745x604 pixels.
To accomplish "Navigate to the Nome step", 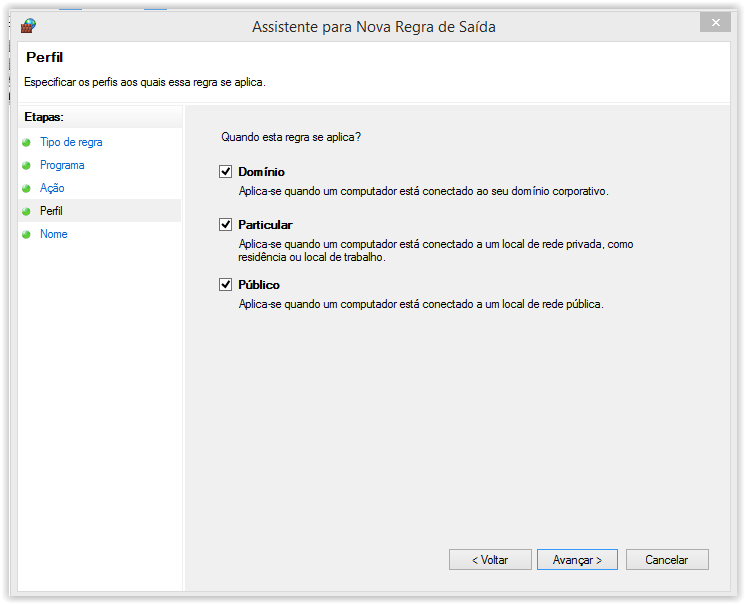I will [54, 234].
